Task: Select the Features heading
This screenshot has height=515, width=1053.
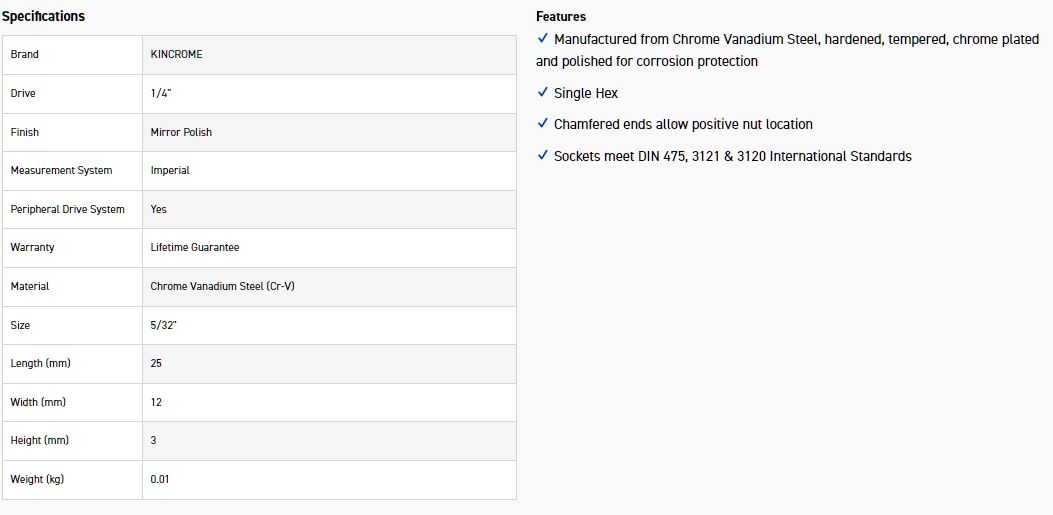Action: coord(561,16)
